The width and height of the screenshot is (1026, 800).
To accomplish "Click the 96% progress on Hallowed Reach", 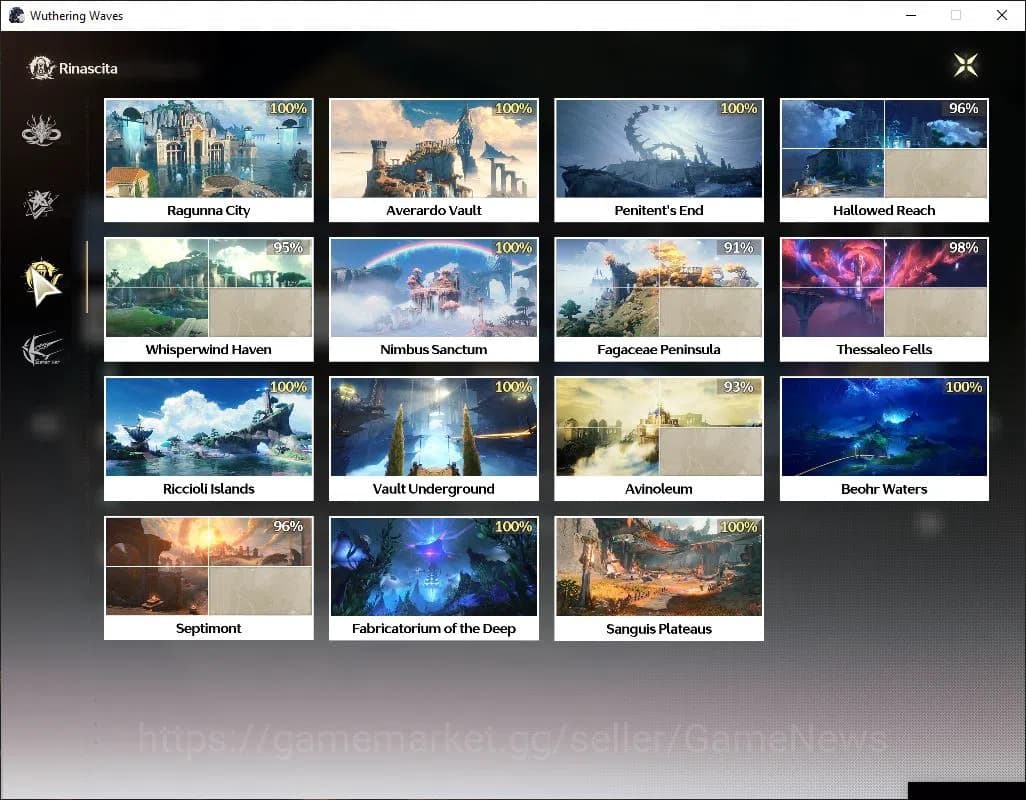I will 964,109.
